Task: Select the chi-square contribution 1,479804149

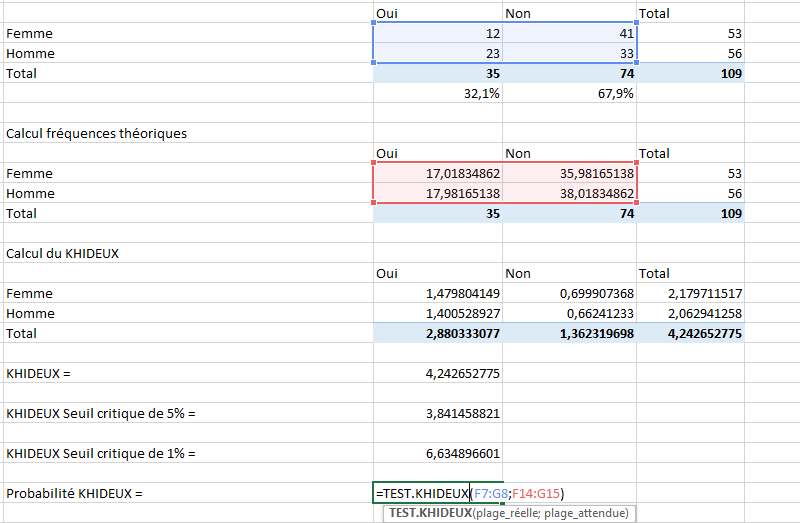Action: point(438,293)
